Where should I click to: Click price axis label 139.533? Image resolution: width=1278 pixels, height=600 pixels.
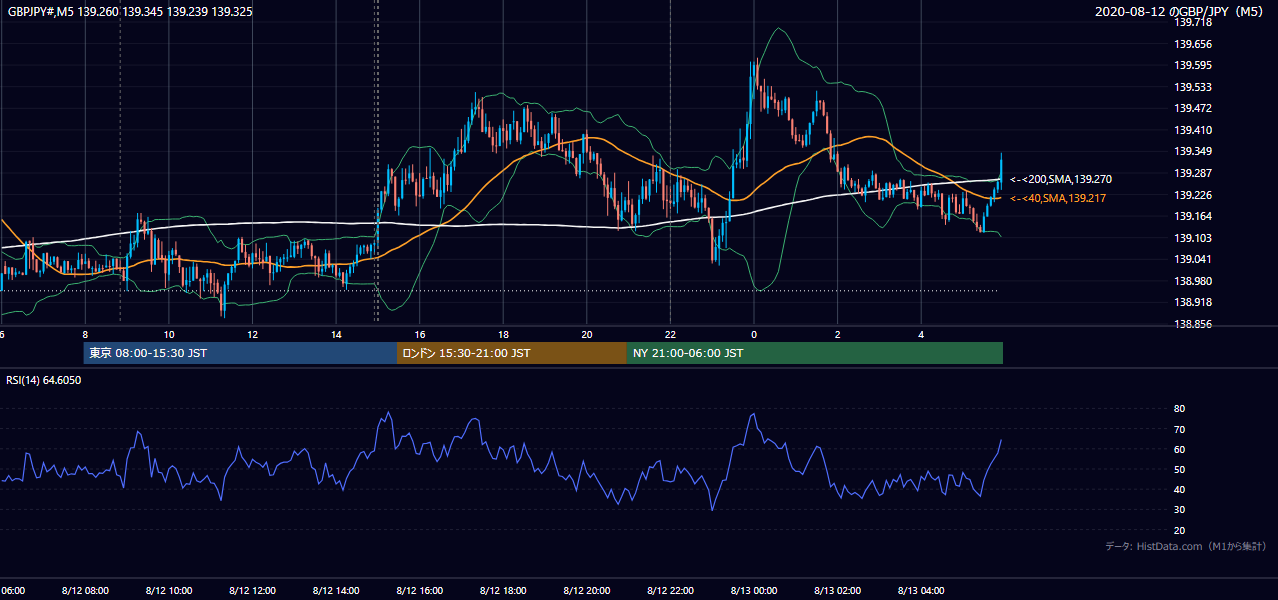(x=1193, y=87)
